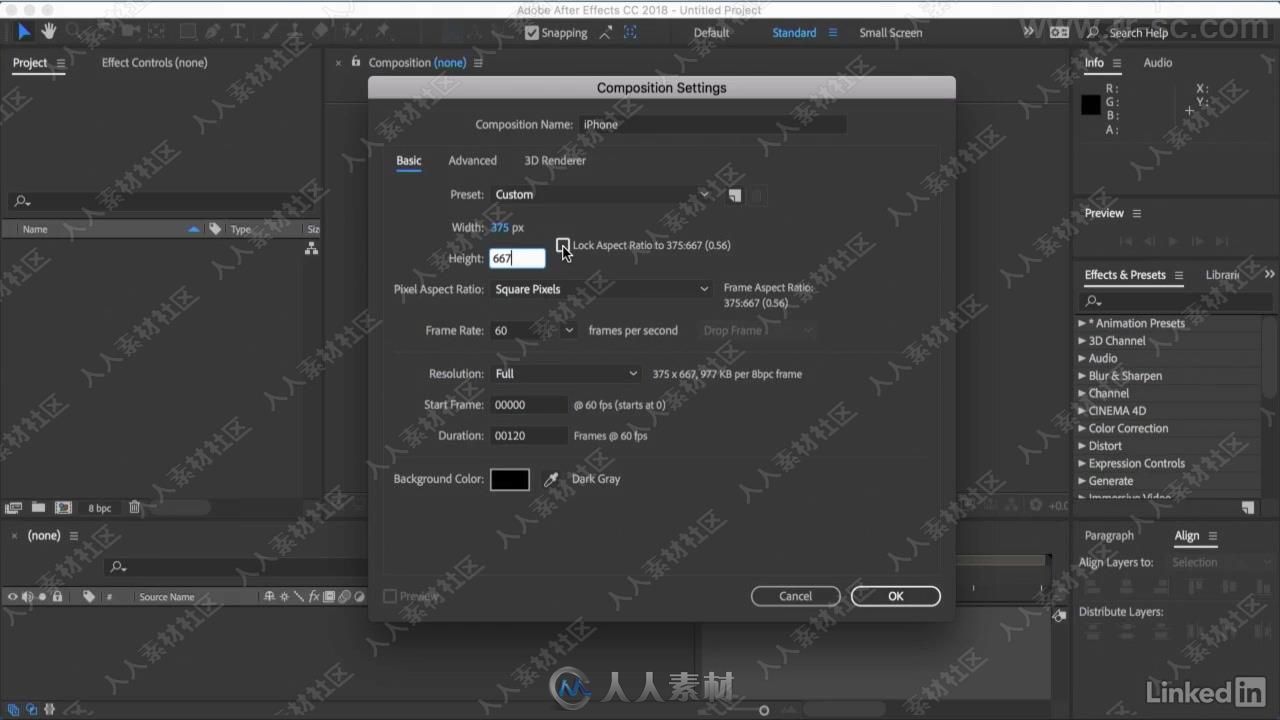Expand Blur & Sharpen effects category
The height and width of the screenshot is (720, 1280).
pos(1082,376)
